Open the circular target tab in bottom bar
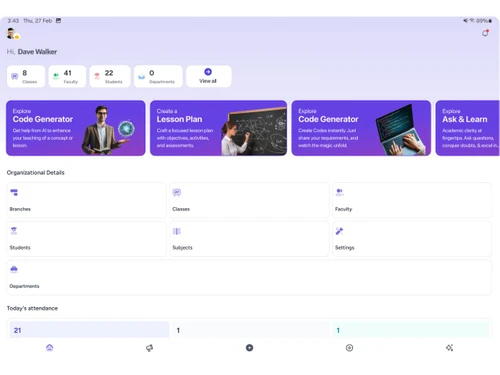The image size is (500, 375). click(x=349, y=348)
